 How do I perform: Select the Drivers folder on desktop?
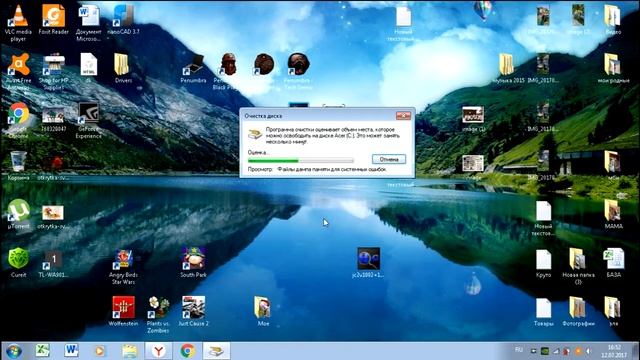(122, 68)
